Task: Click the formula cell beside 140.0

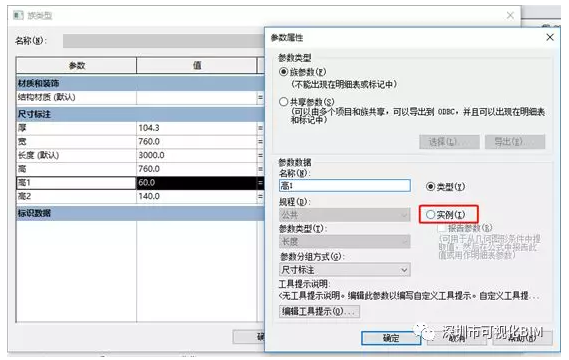Action: click(x=261, y=197)
